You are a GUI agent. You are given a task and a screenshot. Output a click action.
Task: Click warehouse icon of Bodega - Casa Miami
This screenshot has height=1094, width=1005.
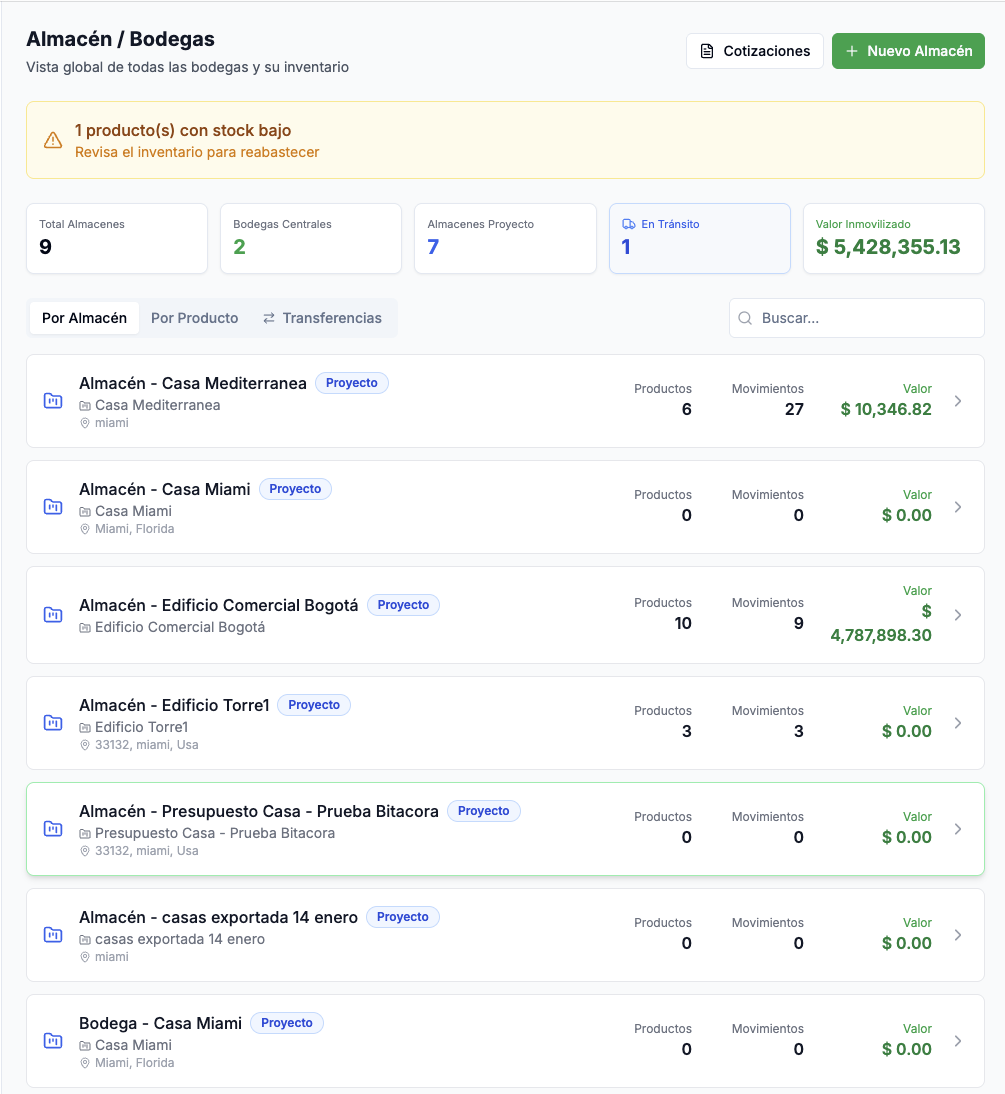pos(53,1041)
